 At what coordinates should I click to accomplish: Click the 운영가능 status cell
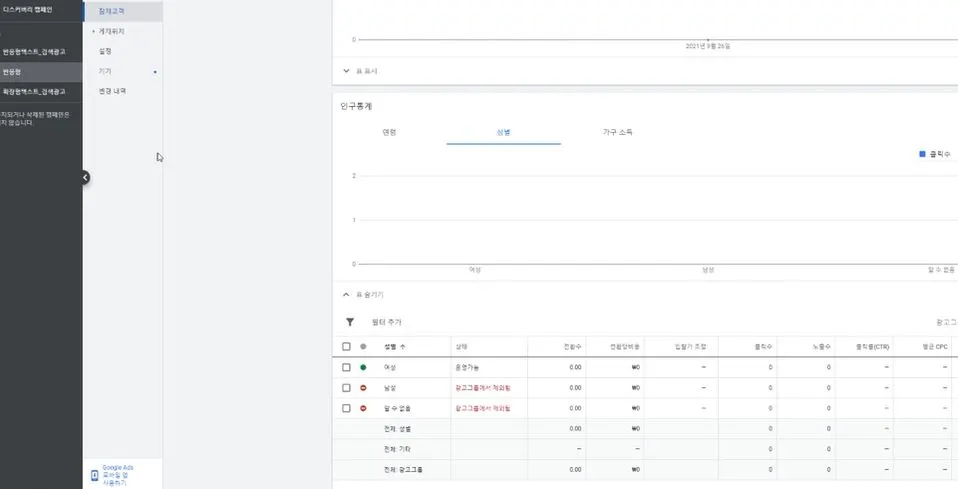[x=467, y=367]
